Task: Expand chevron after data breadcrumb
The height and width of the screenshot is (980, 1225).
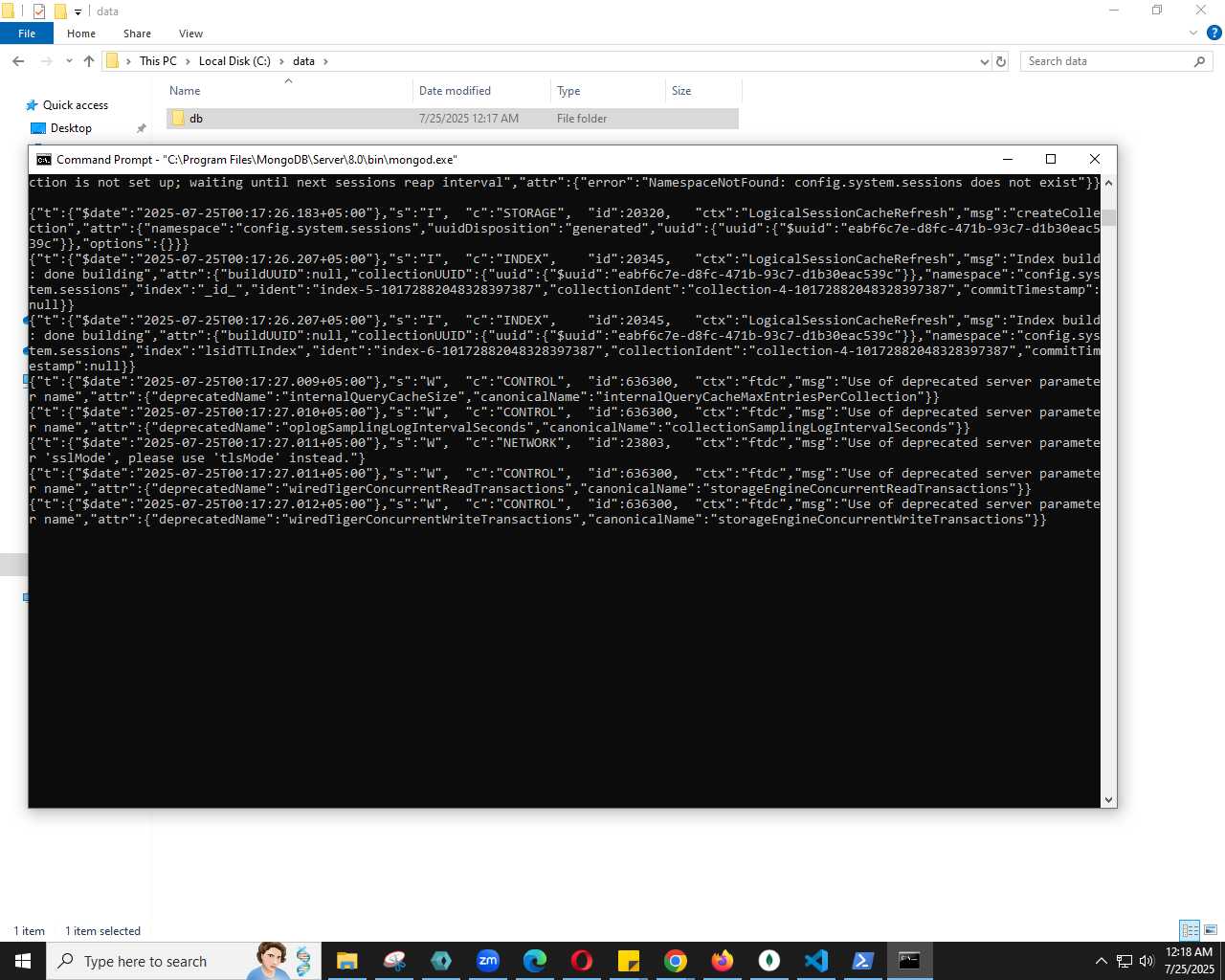Action: 325,61
